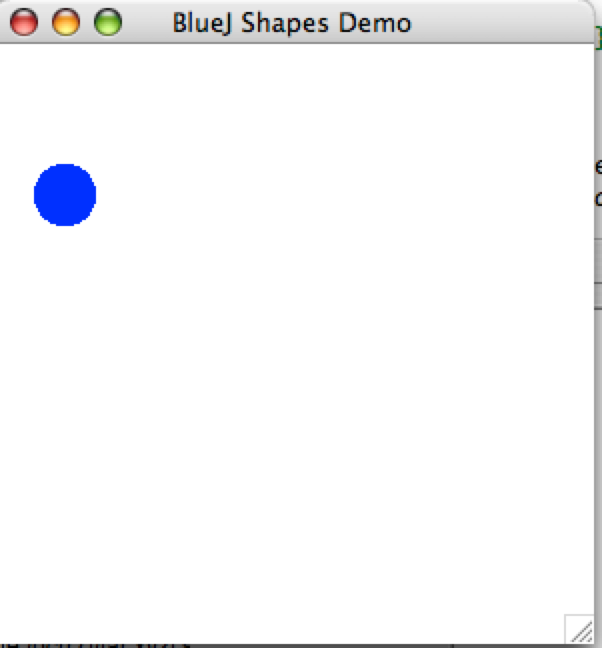This screenshot has height=648, width=602.
Task: Close the BlueJ Shapes Demo window
Action: (24, 22)
